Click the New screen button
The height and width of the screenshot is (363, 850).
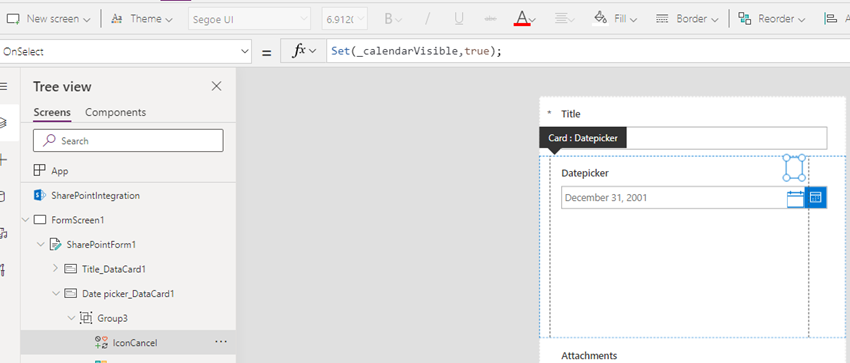tap(48, 19)
